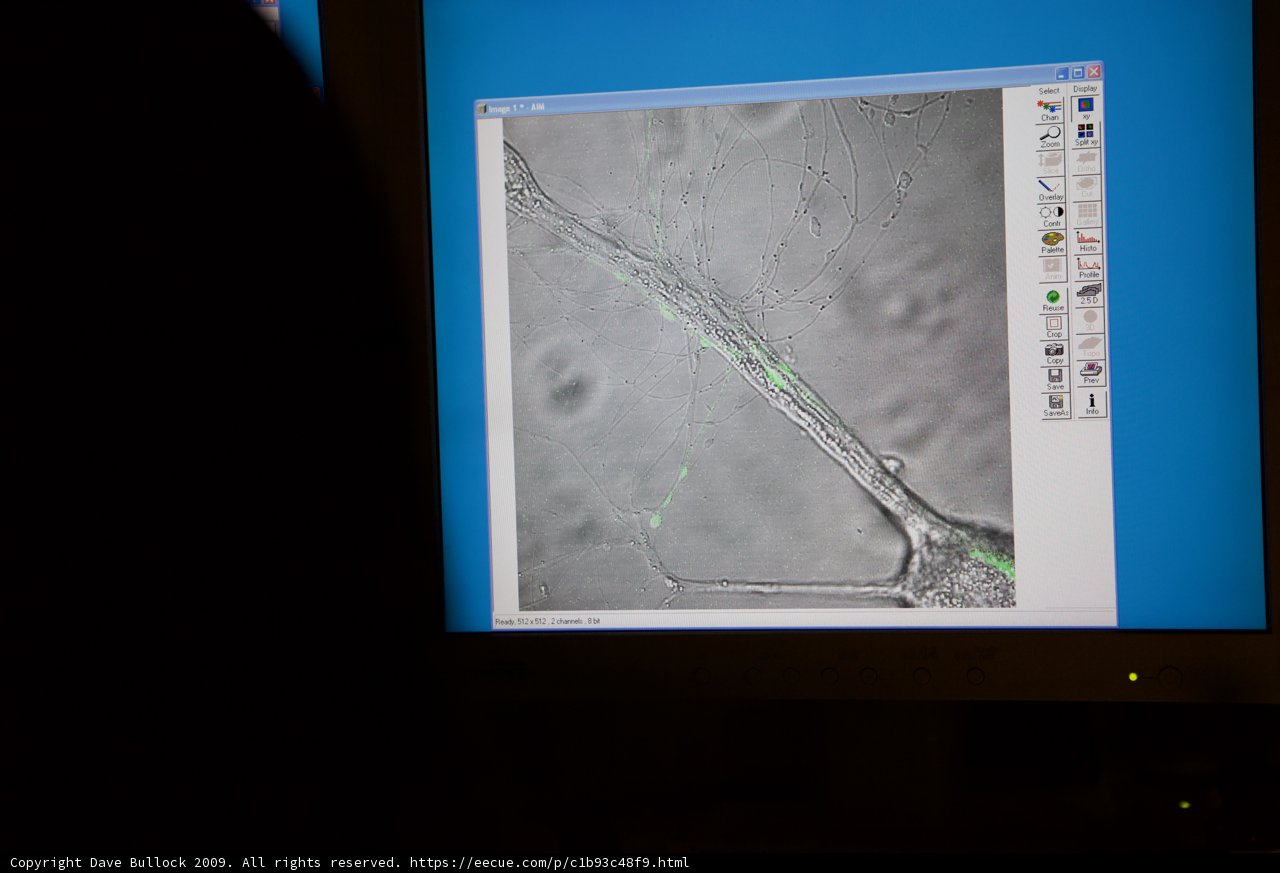Show the intensity Profile display
Screen dimensions: 1280x873
pyautogui.click(x=1089, y=267)
